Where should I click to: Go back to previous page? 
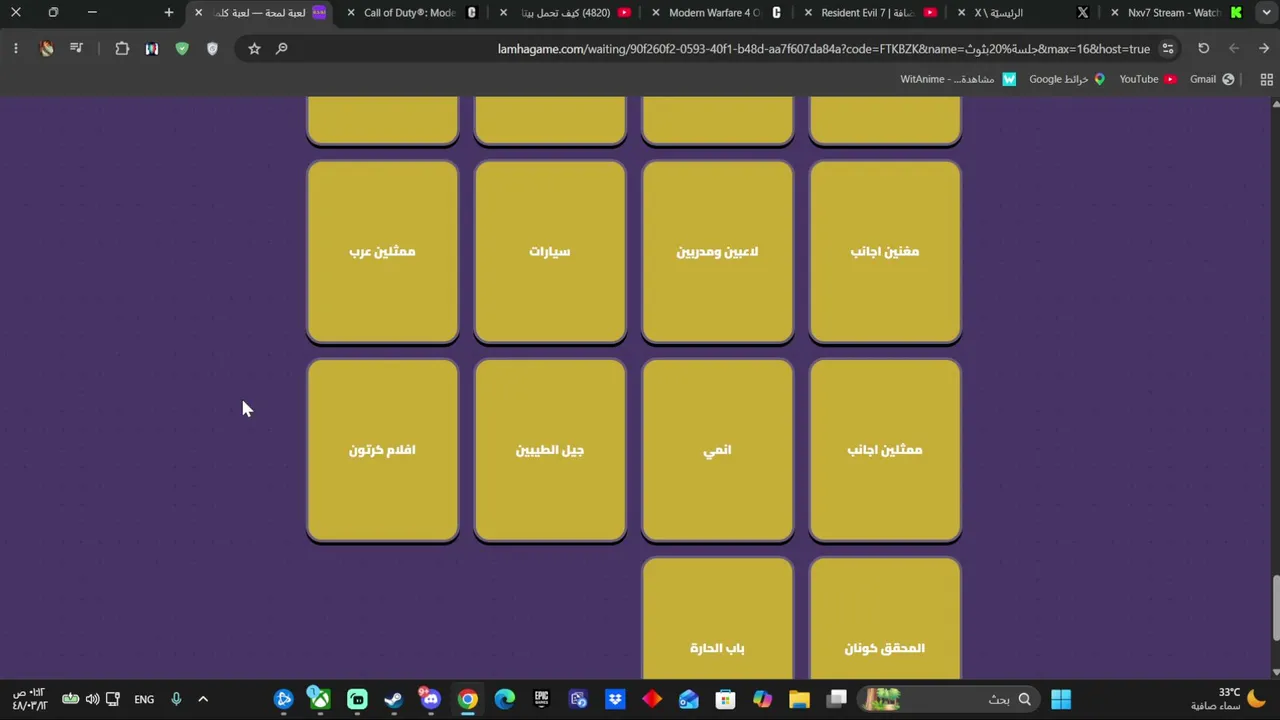[1264, 48]
